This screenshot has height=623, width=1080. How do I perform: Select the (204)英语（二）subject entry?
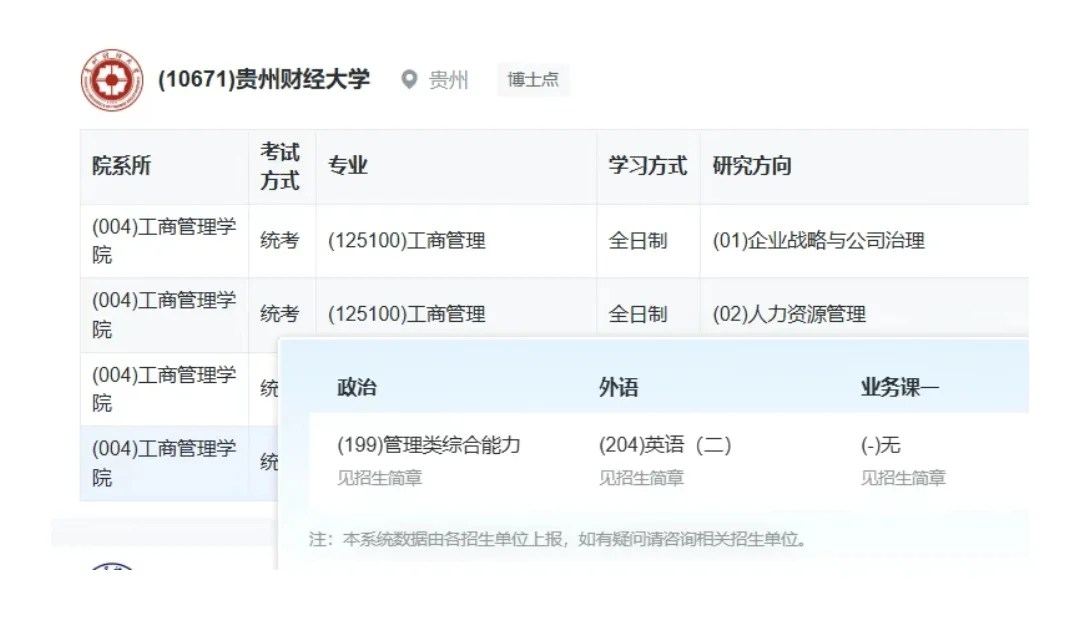click(665, 445)
